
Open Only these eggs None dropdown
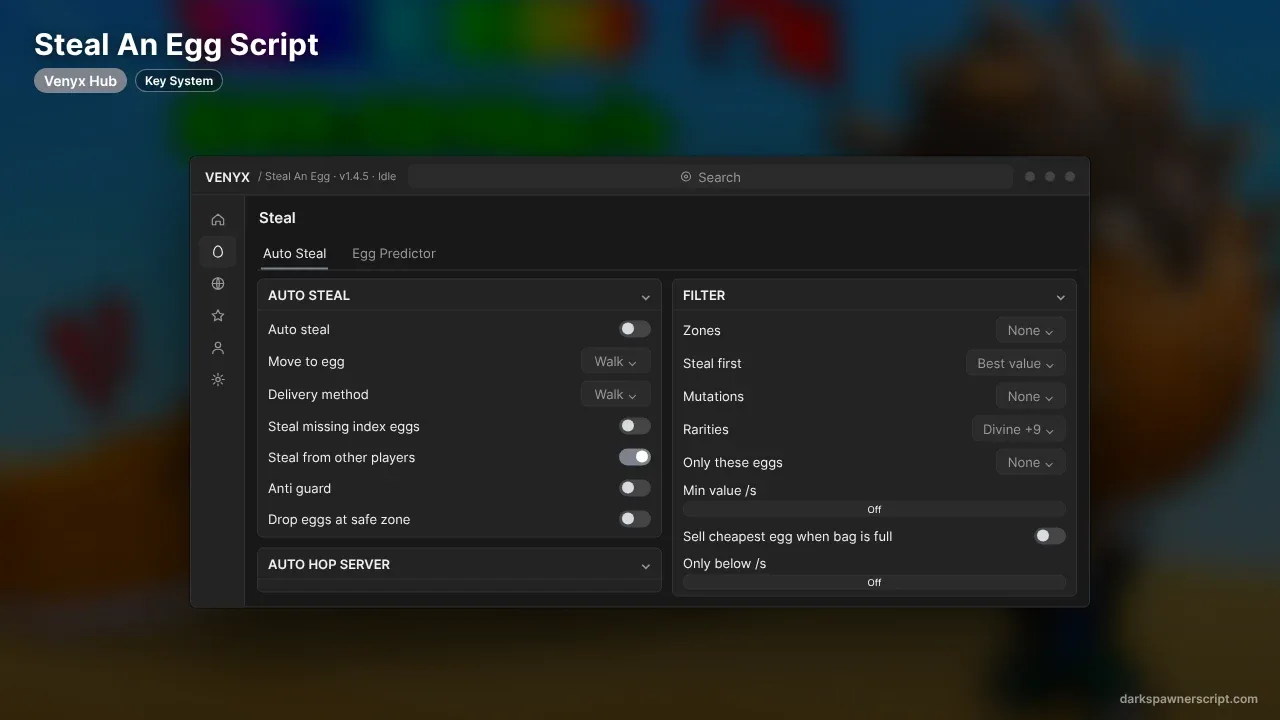point(1031,462)
